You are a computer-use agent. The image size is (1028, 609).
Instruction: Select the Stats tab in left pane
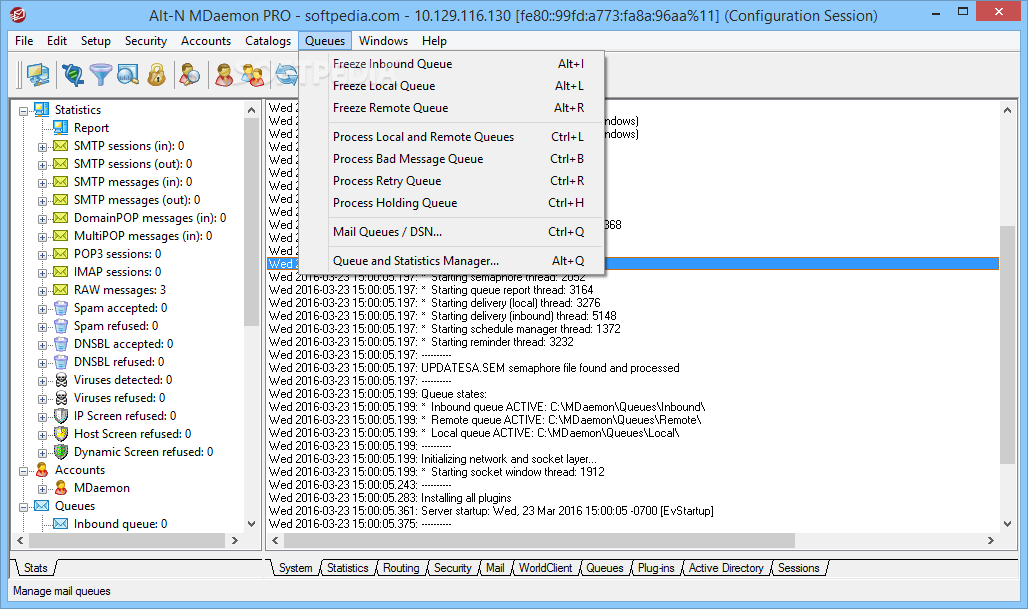click(35, 568)
